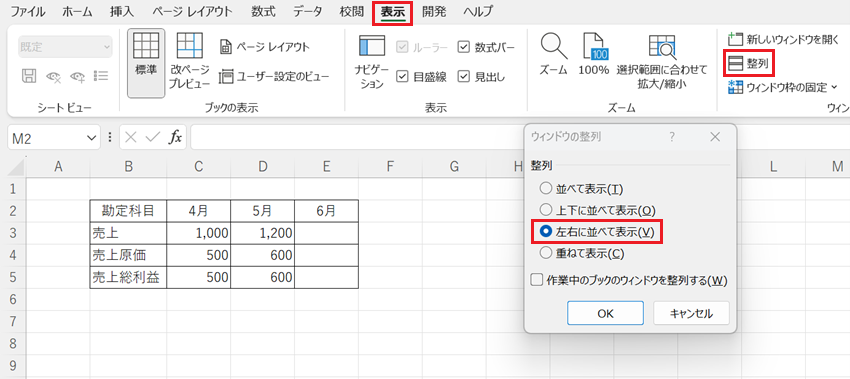Check 作業中のブックのウィンドウを整列する checkbox
This screenshot has width=850, height=379.
537,280
